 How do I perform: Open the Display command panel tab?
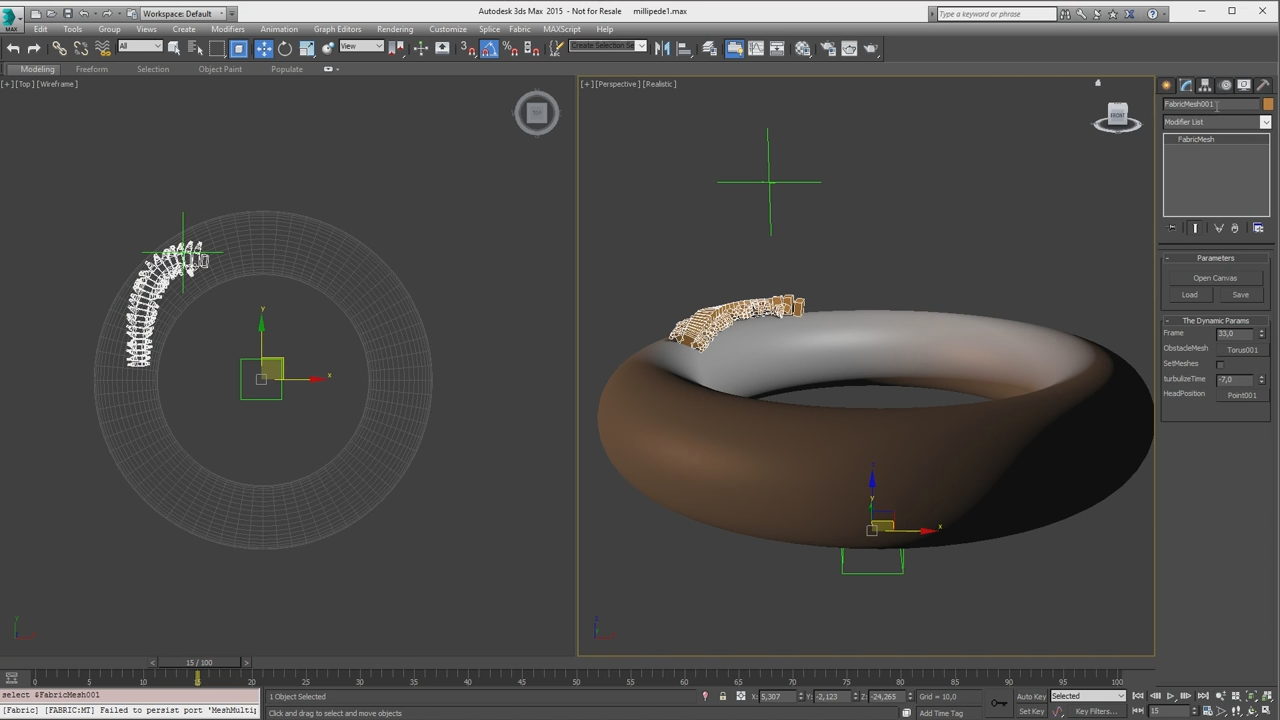pyautogui.click(x=1244, y=85)
